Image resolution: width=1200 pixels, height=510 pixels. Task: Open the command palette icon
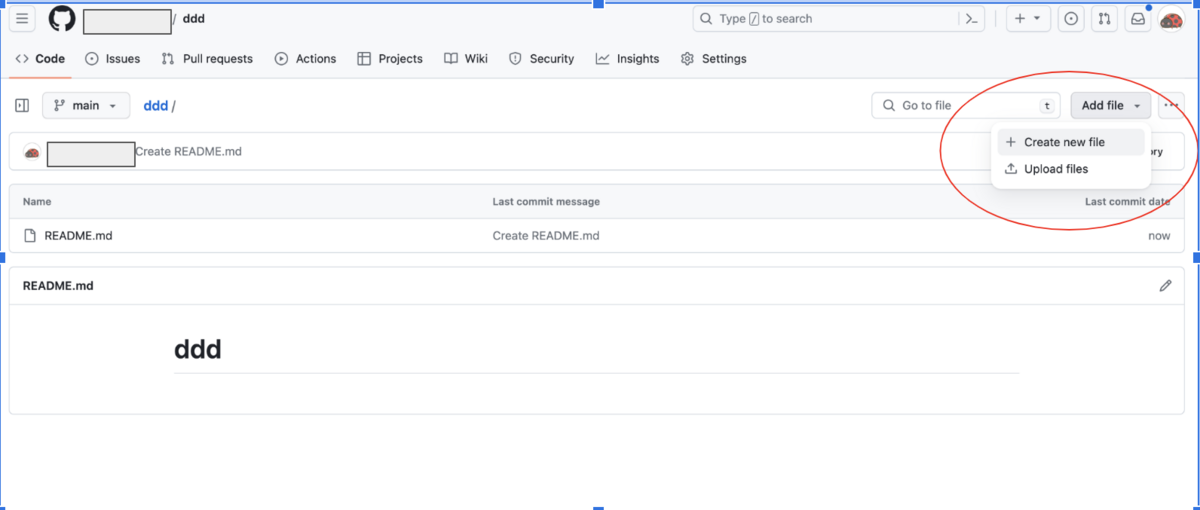(971, 19)
